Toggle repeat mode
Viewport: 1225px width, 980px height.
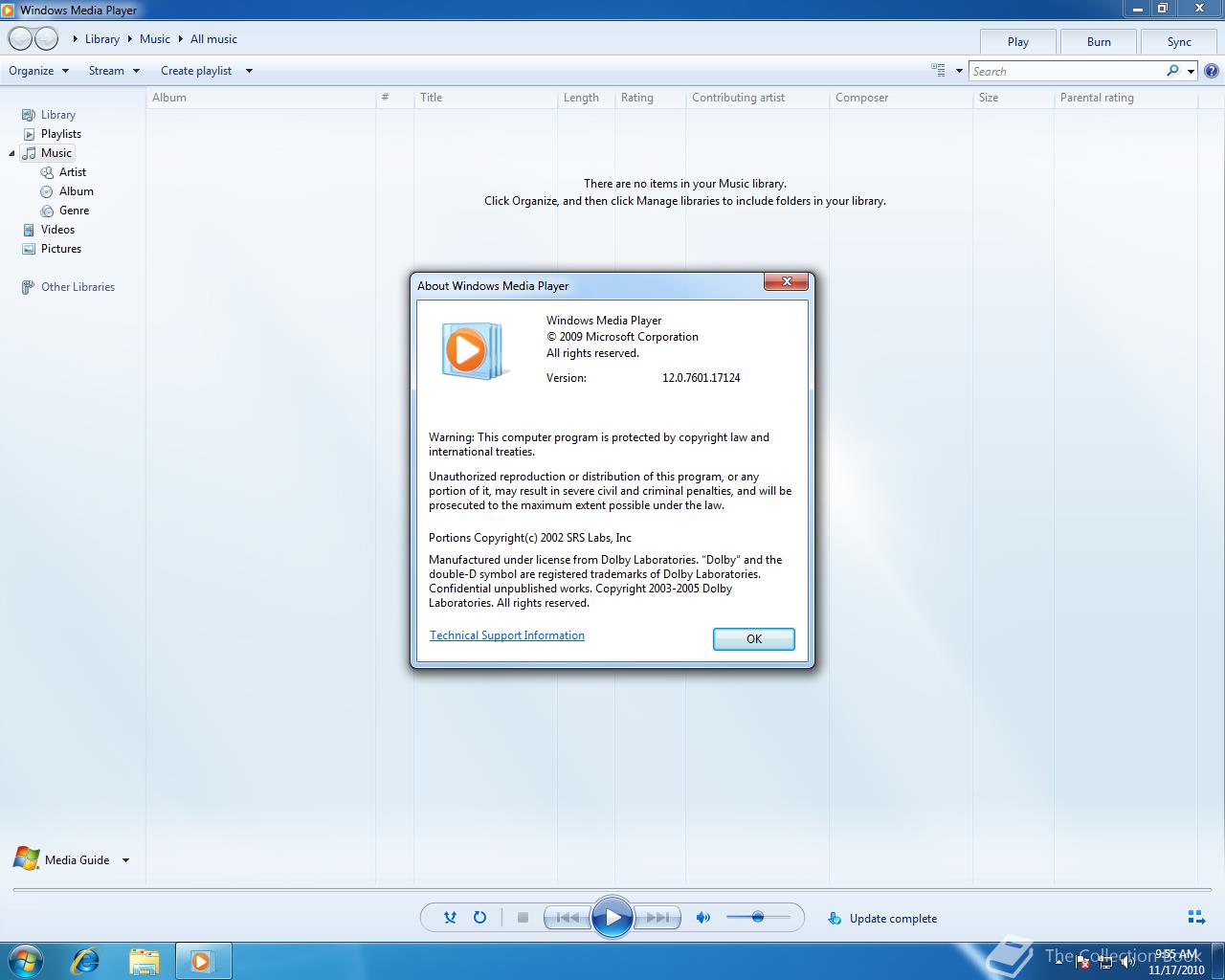pyautogui.click(x=479, y=917)
